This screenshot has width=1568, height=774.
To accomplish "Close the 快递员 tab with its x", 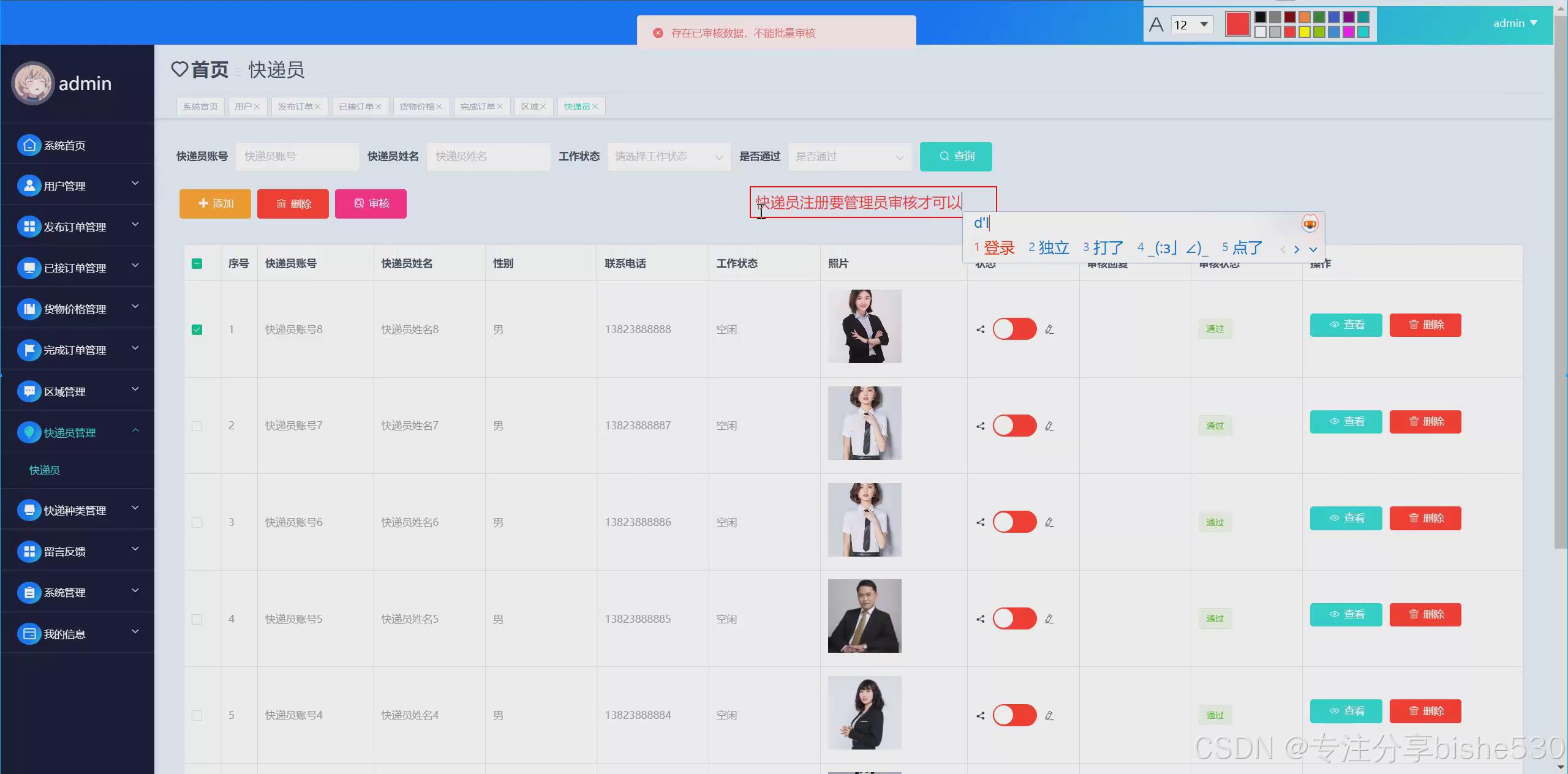I will (x=595, y=107).
